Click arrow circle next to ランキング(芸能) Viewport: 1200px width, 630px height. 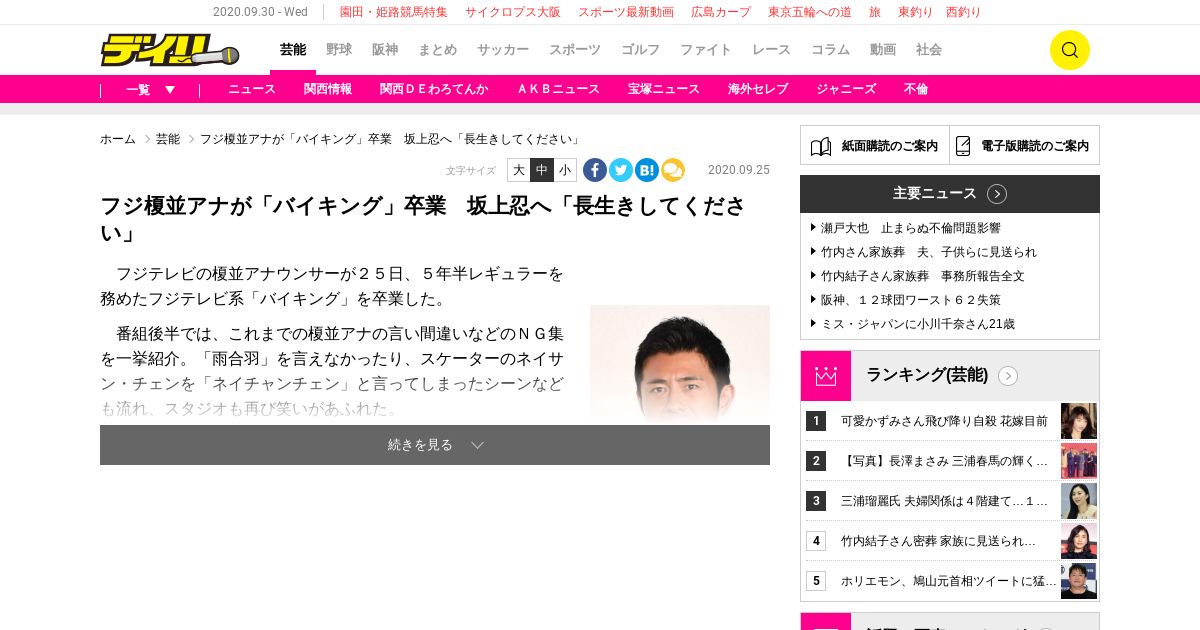point(1008,376)
